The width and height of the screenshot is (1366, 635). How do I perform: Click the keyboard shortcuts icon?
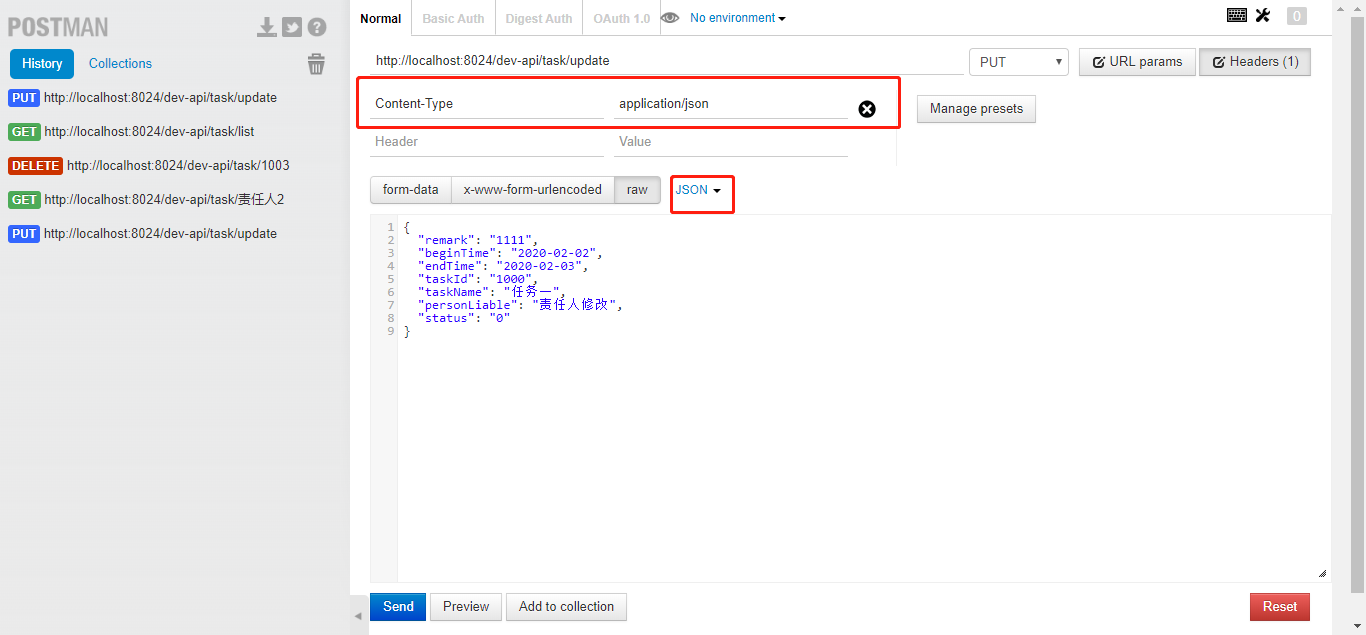click(1237, 15)
